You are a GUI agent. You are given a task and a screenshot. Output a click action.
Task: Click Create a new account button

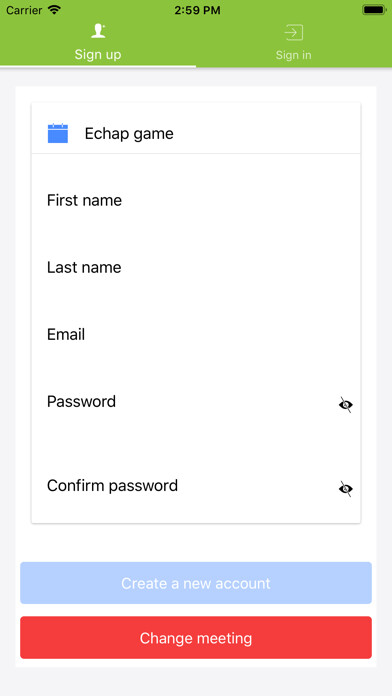click(196, 583)
